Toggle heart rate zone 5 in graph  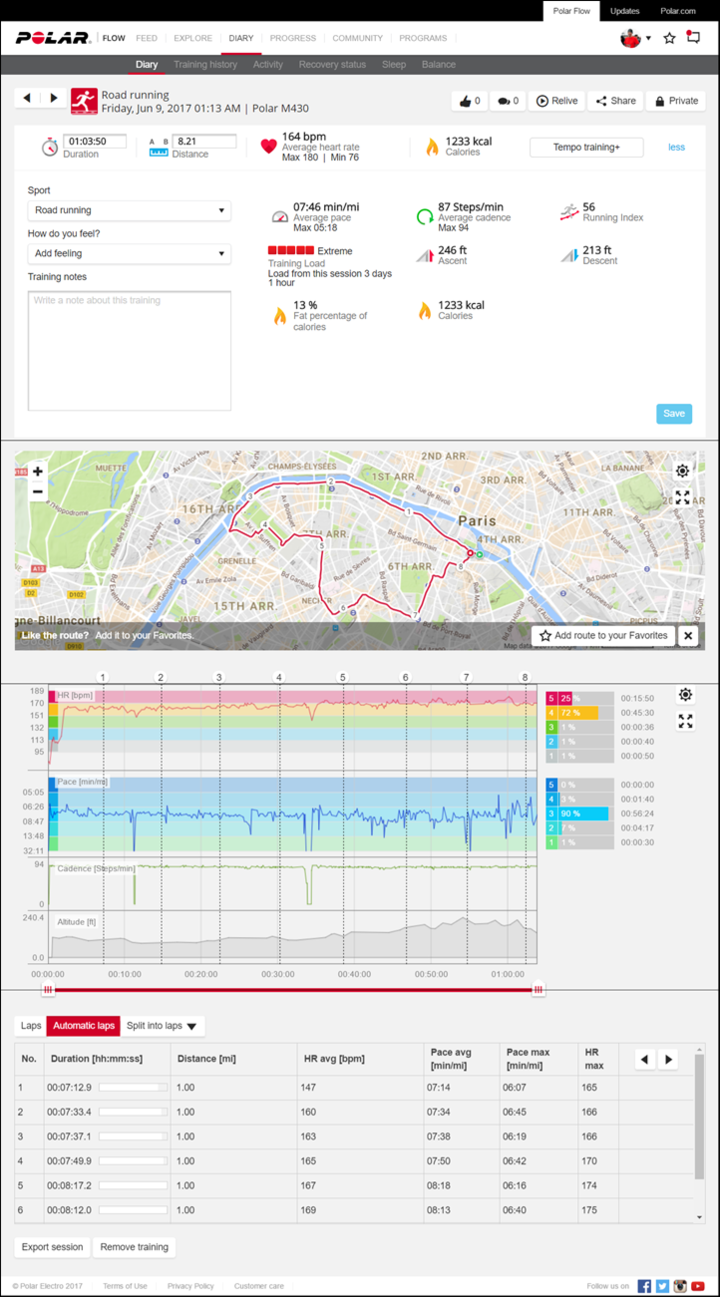point(551,697)
